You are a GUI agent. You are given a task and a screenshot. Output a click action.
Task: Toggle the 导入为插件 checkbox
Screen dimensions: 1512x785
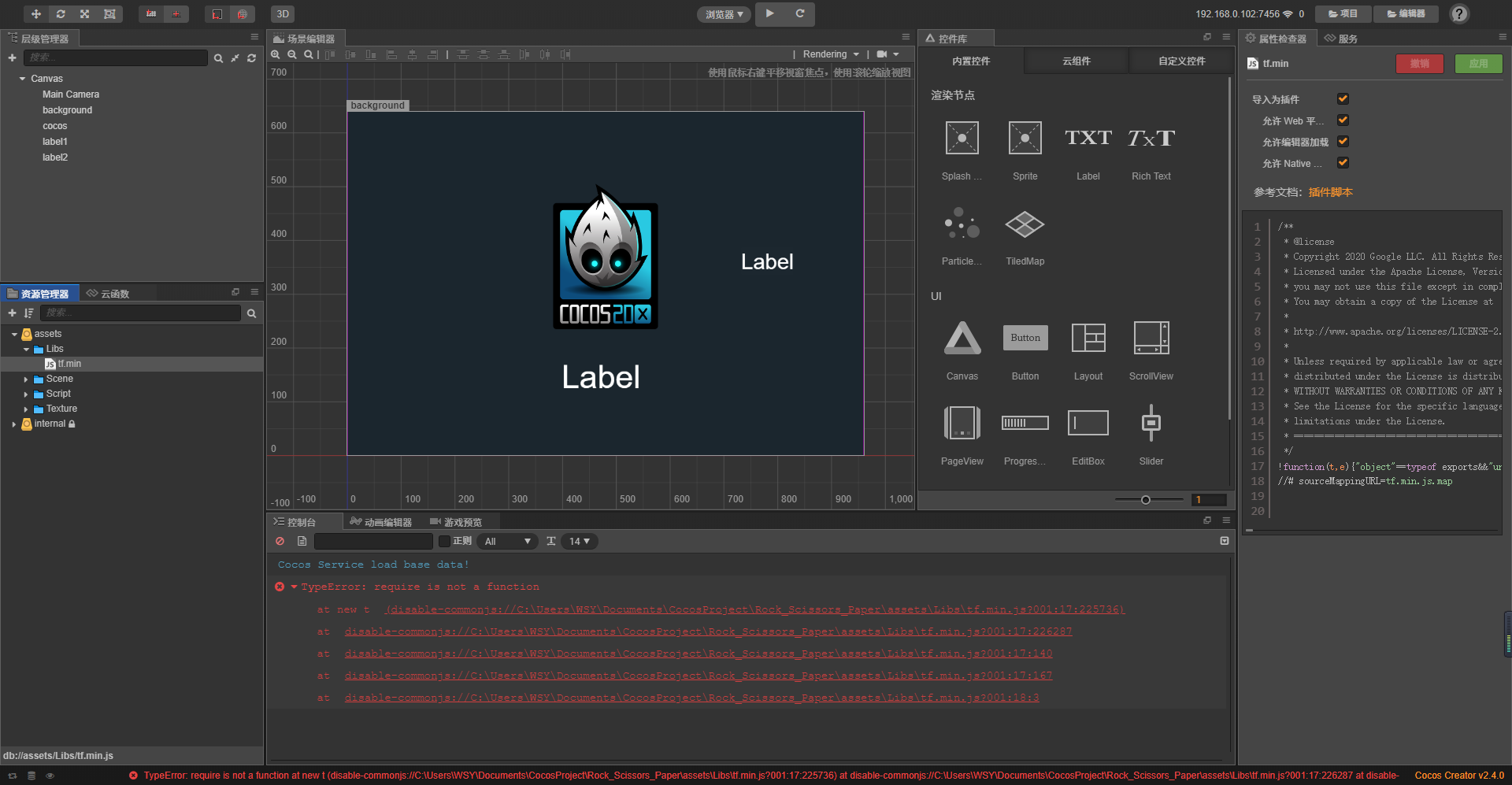click(1343, 99)
